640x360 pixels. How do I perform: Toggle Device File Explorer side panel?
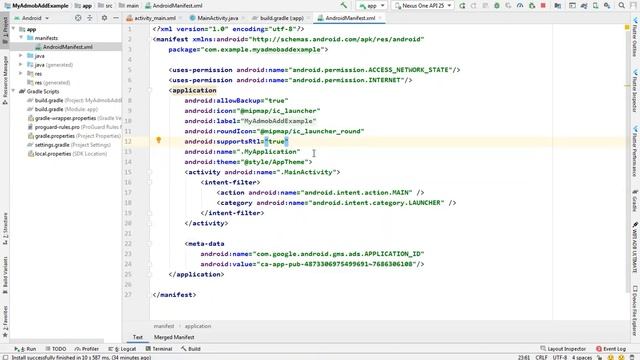(635, 311)
